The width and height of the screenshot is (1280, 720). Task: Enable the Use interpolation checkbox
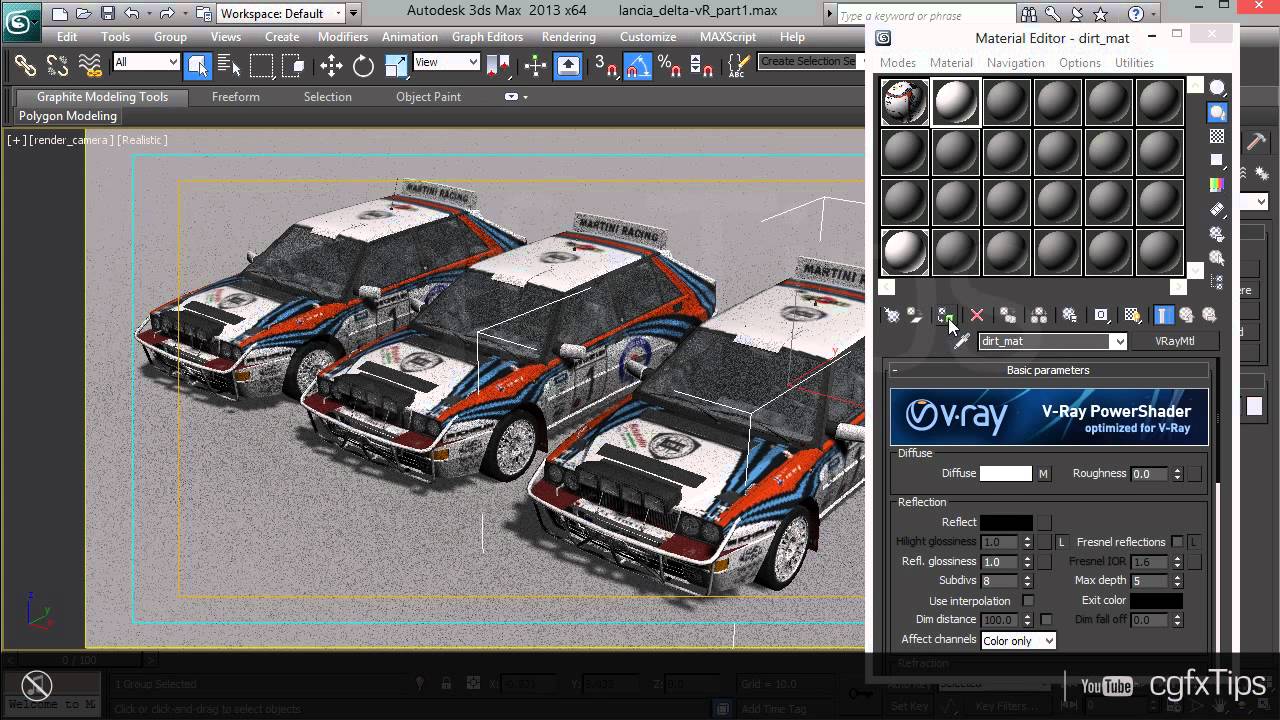(x=1028, y=601)
